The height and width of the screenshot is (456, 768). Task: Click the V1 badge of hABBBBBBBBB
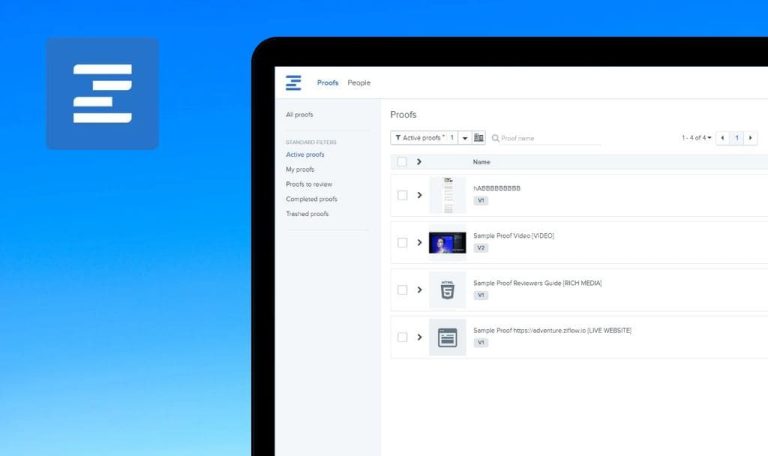click(480, 201)
